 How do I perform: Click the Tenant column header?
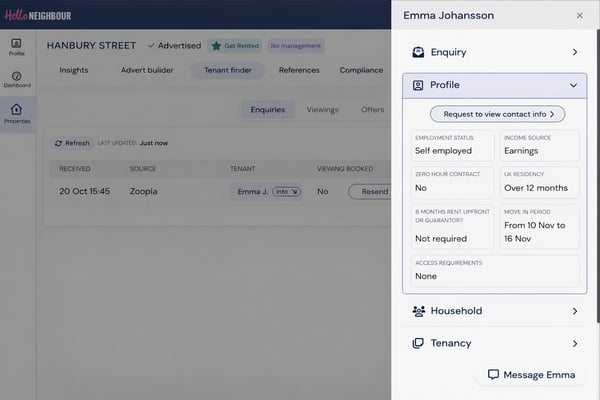tap(242, 169)
